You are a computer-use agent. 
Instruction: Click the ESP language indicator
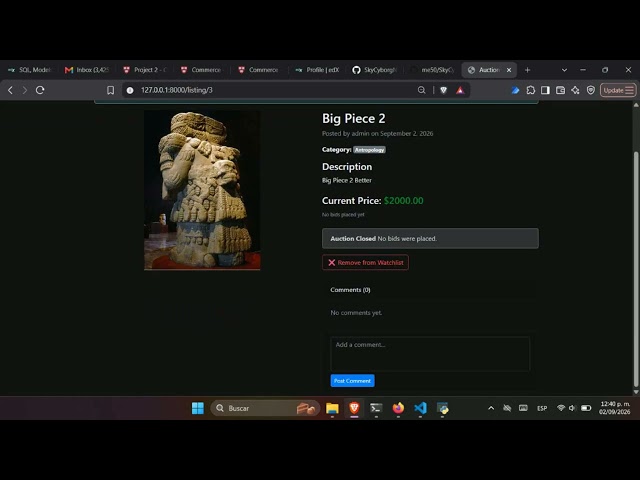pyautogui.click(x=542, y=408)
